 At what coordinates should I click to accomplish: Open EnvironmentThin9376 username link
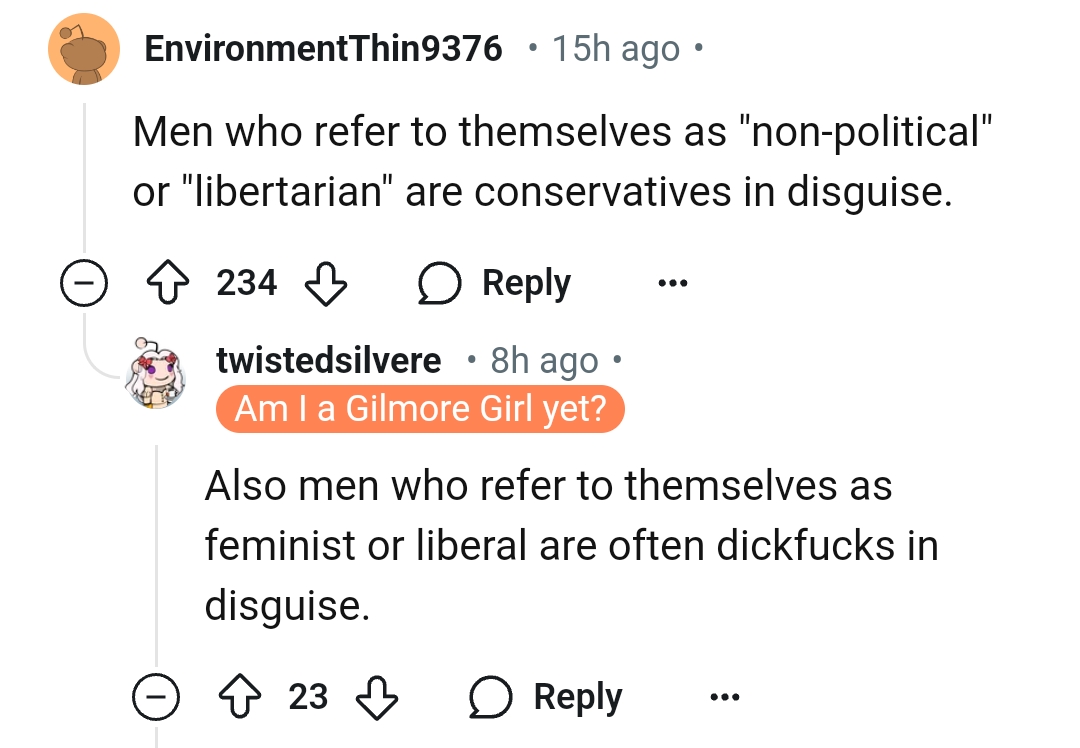click(324, 48)
